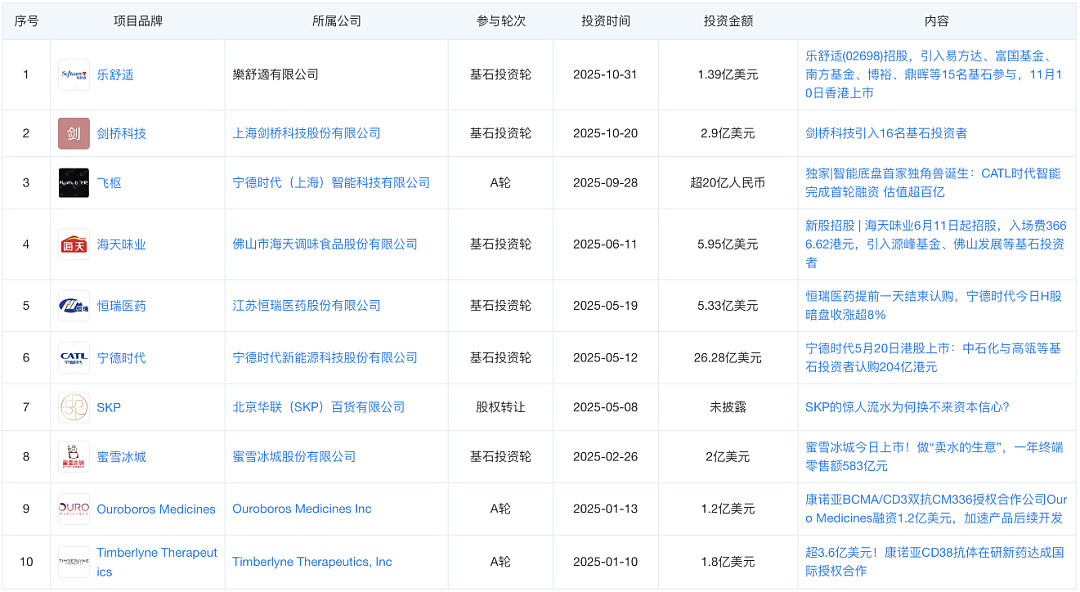
Task: Click the Timberlyne Therapeutics logo icon
Action: pyautogui.click(x=74, y=562)
